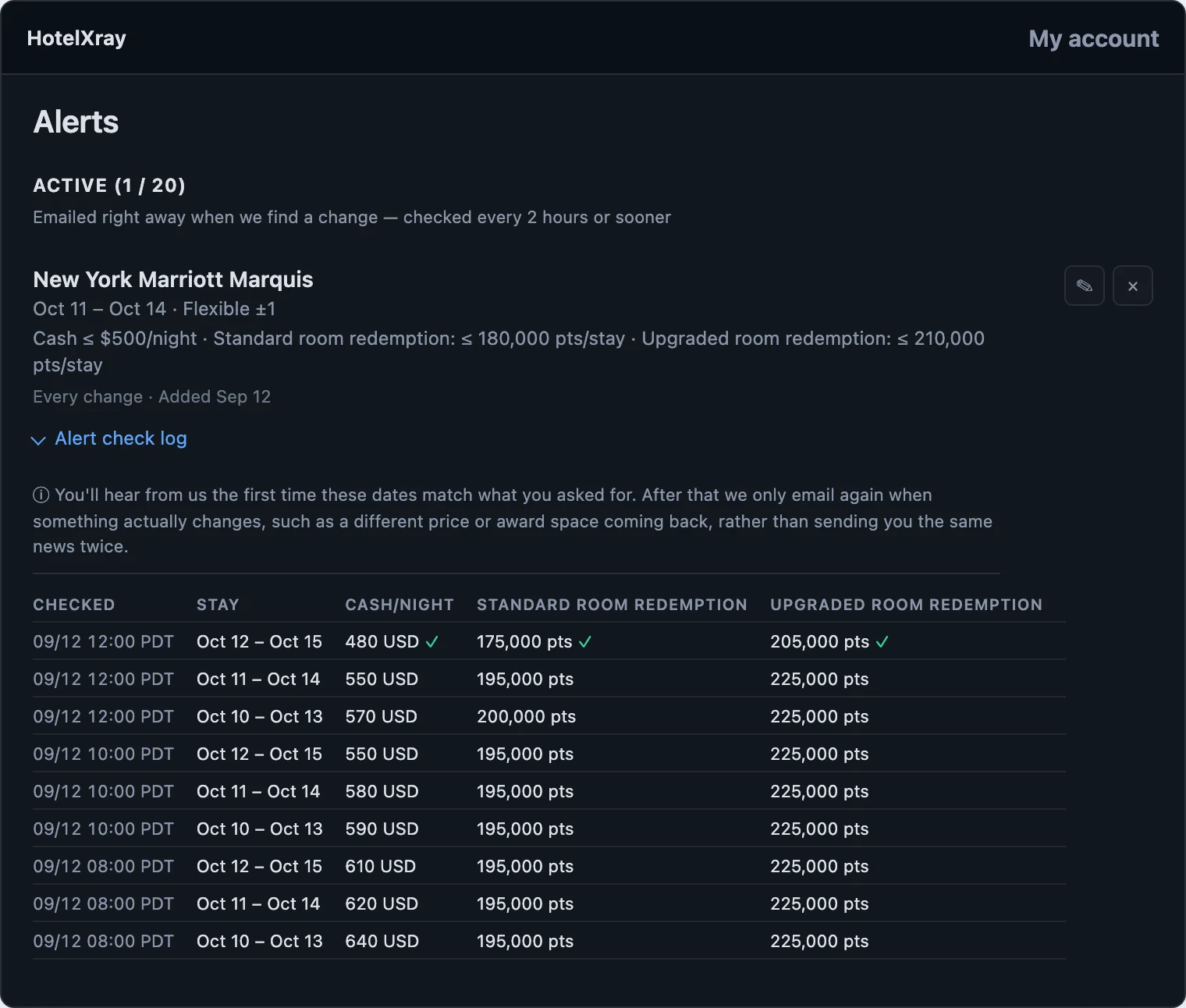Viewport: 1186px width, 1008px height.
Task: Click checkmark next to 205,000 pts
Action: click(x=882, y=642)
